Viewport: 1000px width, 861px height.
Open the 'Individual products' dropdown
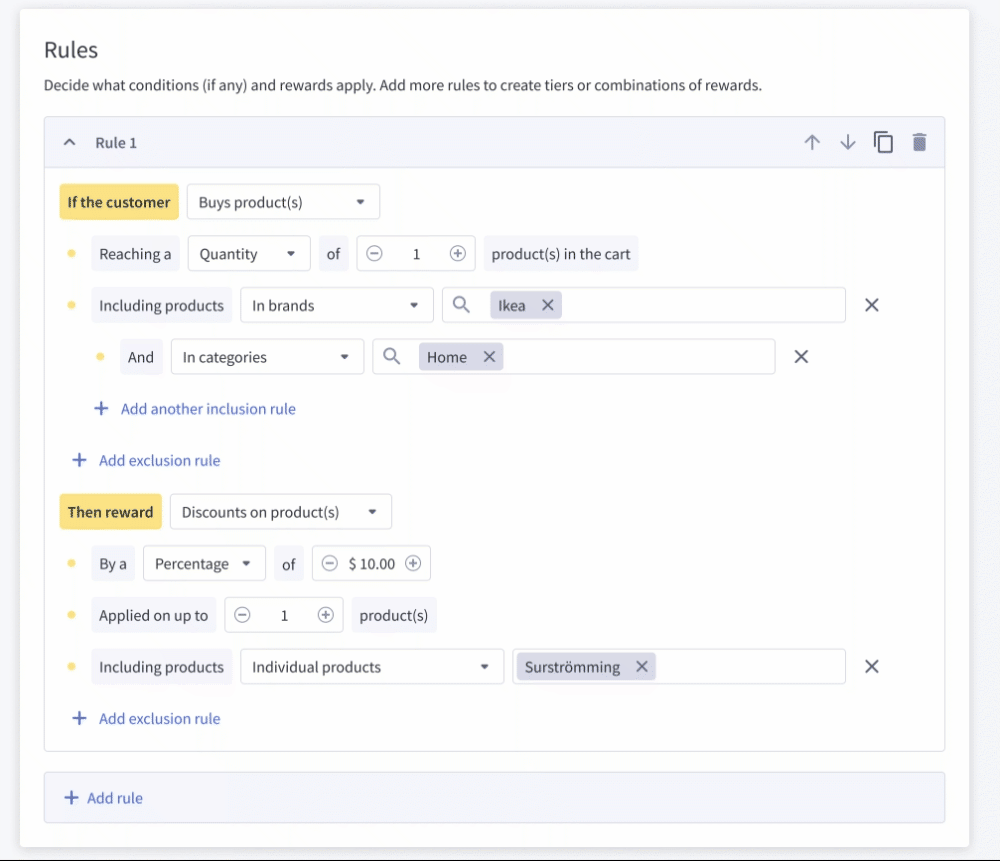point(372,667)
